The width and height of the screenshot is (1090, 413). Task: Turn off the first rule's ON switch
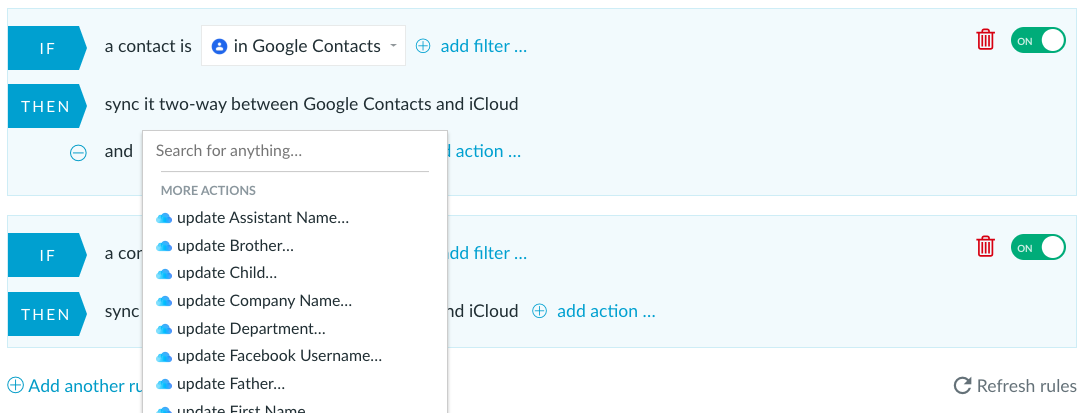pyautogui.click(x=1038, y=40)
